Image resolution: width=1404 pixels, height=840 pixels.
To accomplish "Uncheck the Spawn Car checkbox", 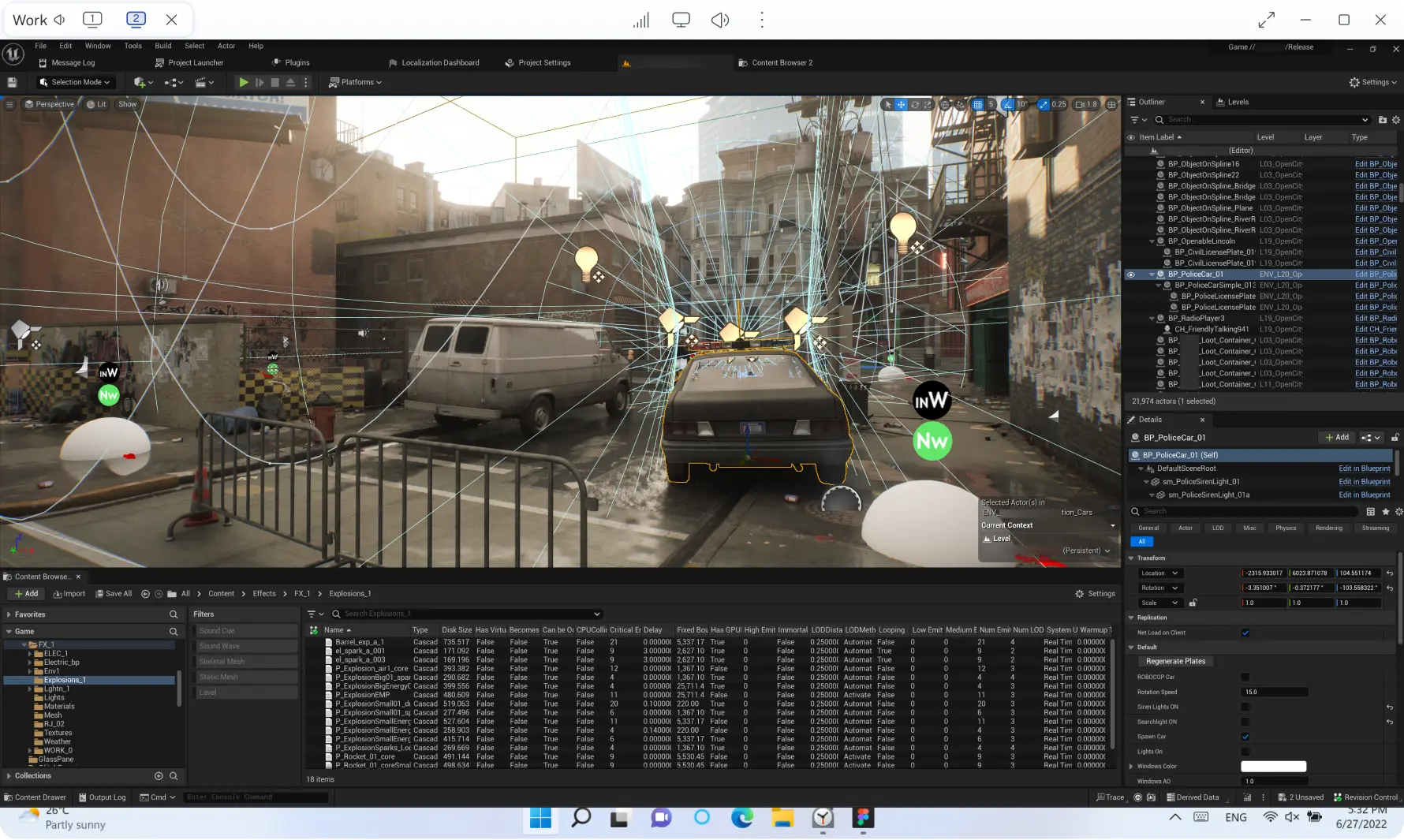I will click(x=1245, y=737).
